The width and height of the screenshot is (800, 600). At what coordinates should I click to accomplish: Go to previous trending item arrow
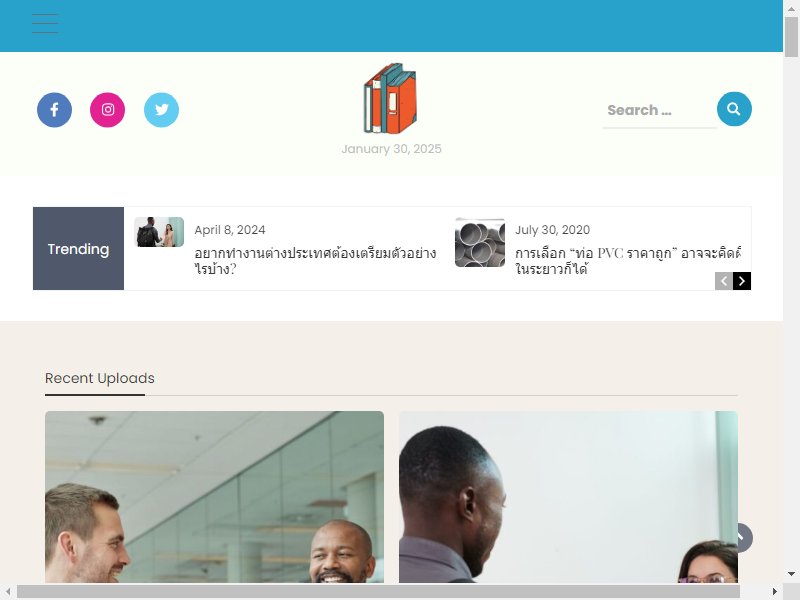[x=723, y=281]
